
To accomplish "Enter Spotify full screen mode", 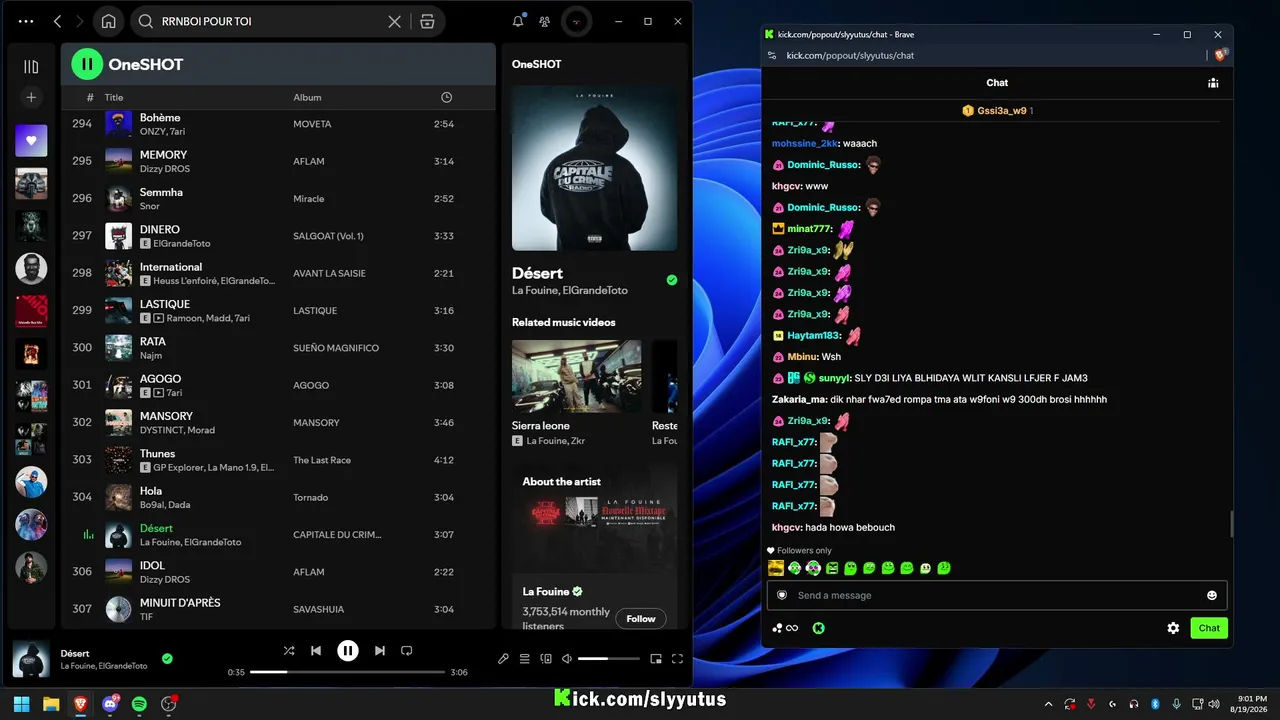I will (678, 658).
